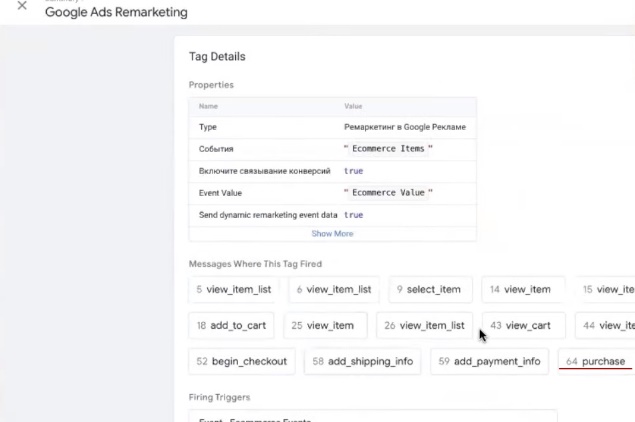This screenshot has height=422, width=635.
Task: Select message 25 view_item
Action: tap(323, 326)
